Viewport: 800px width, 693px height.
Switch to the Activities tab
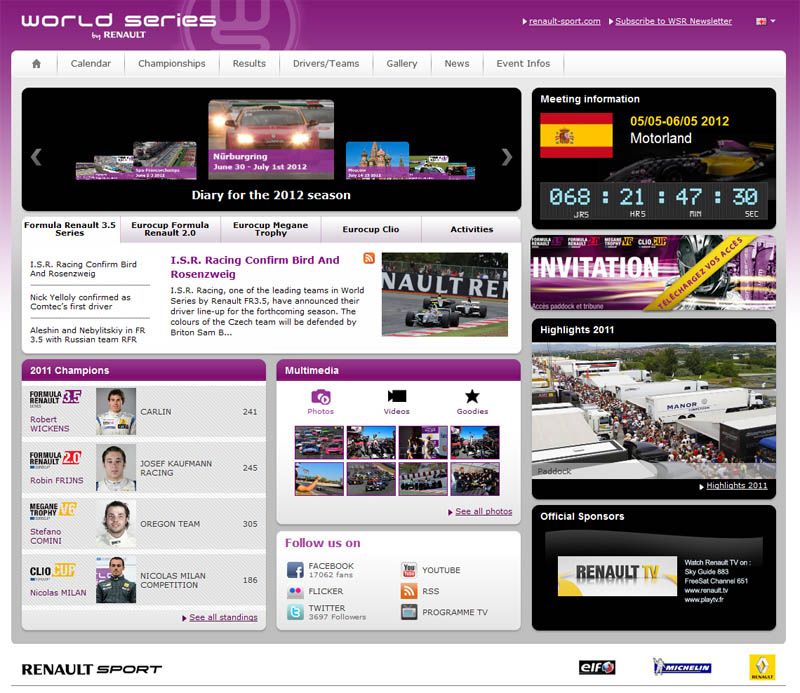click(x=472, y=230)
